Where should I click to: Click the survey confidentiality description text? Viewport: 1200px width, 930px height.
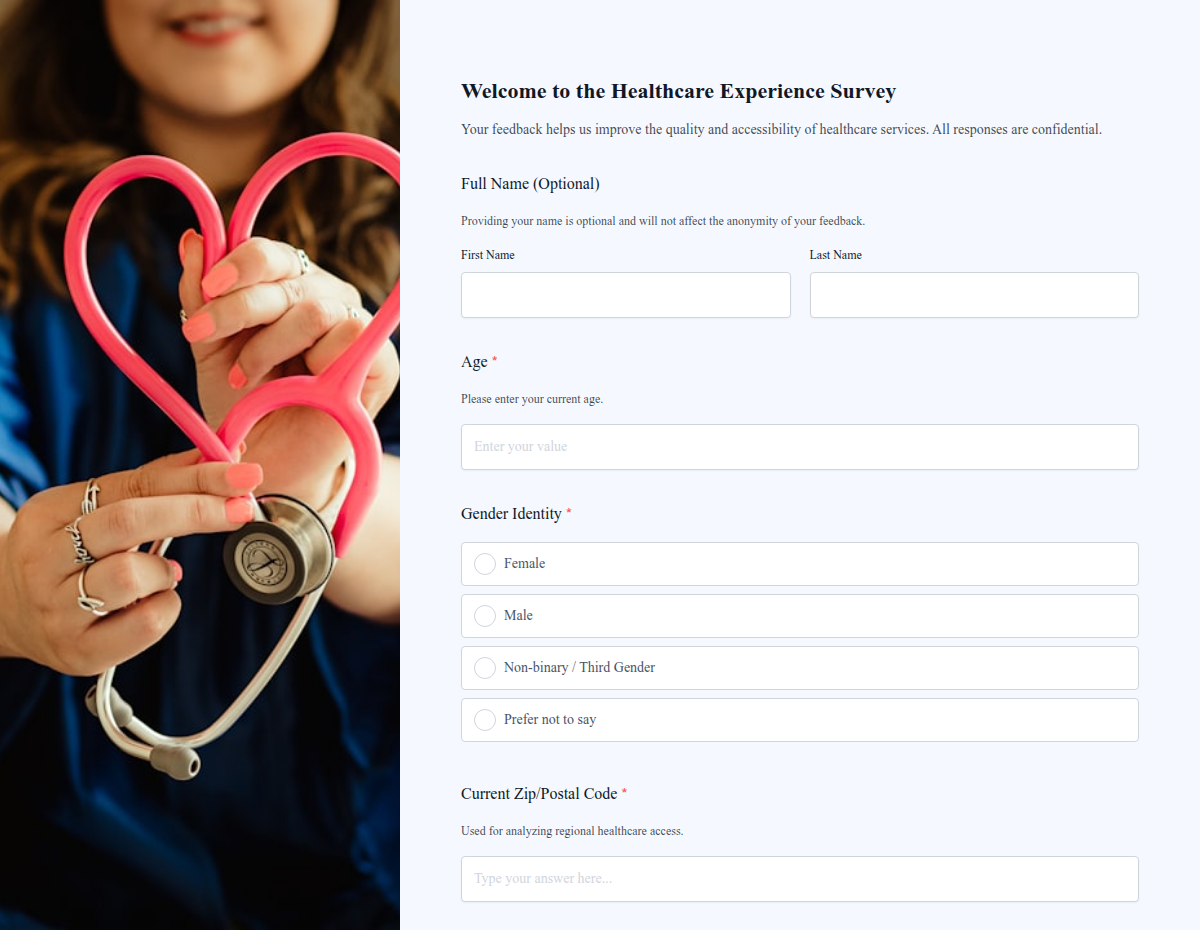point(781,130)
